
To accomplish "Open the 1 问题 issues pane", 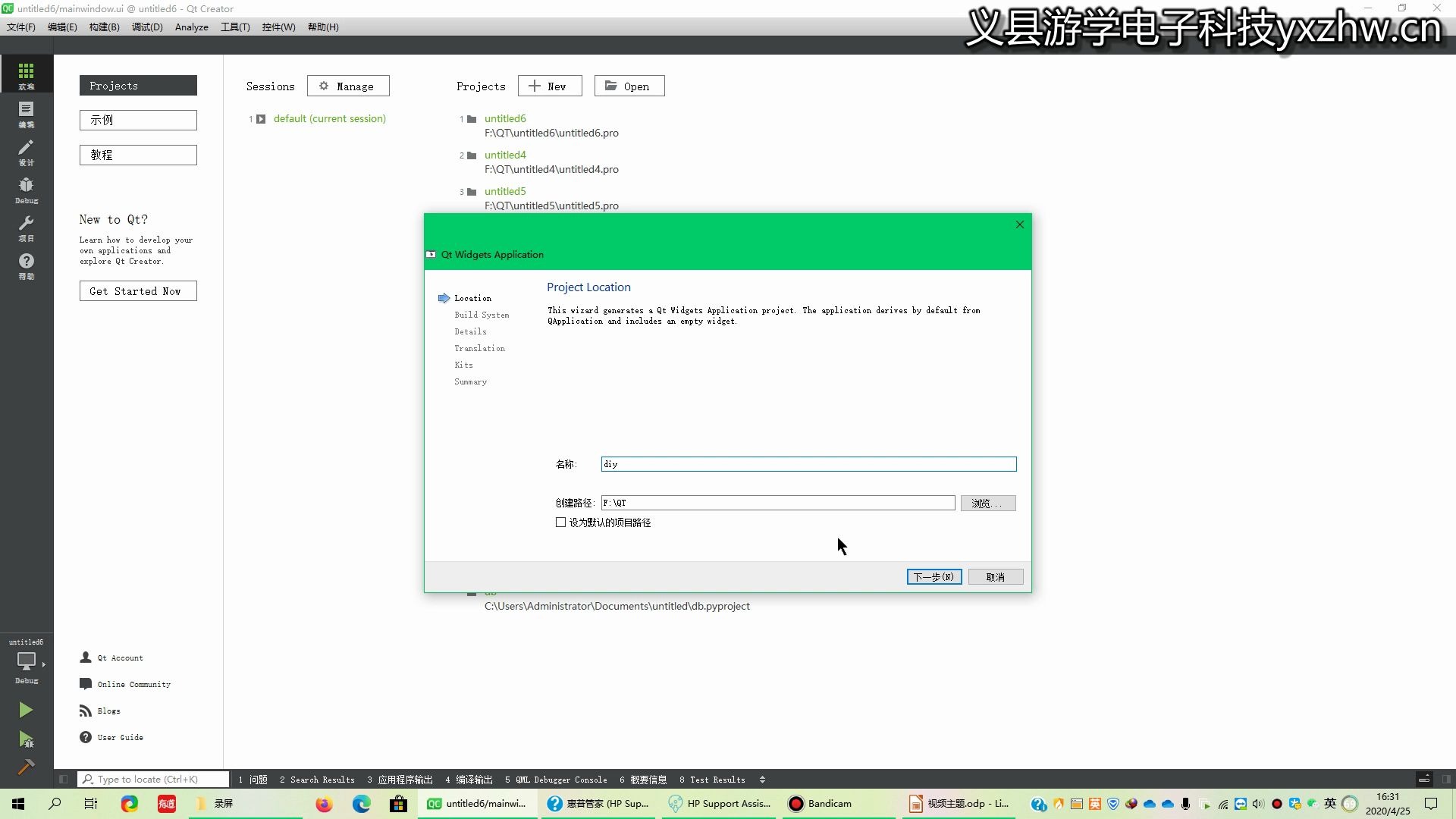I will pos(253,780).
